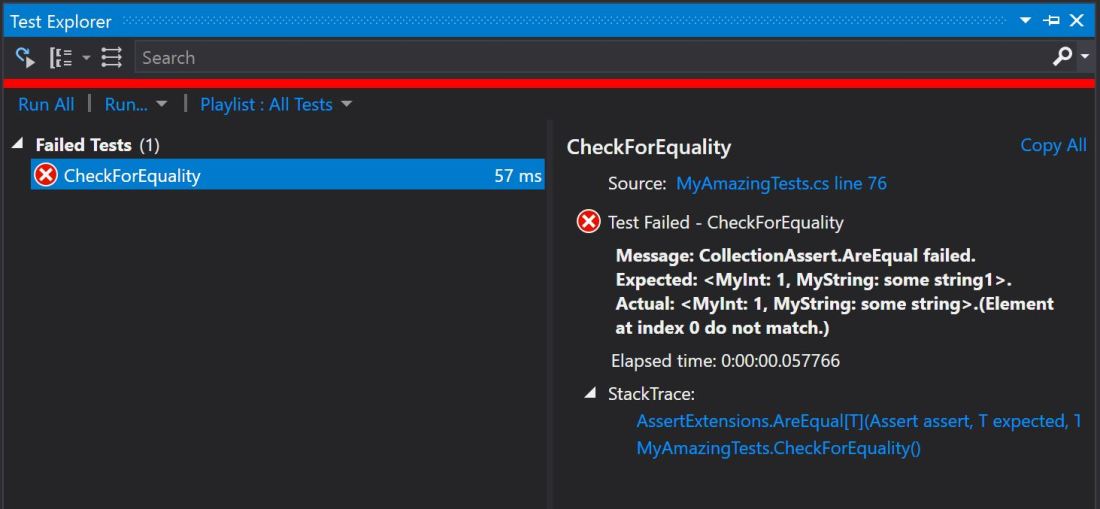1100x509 pixels.
Task: Open the Test Explorer window position menu
Action: pyautogui.click(x=1026, y=21)
